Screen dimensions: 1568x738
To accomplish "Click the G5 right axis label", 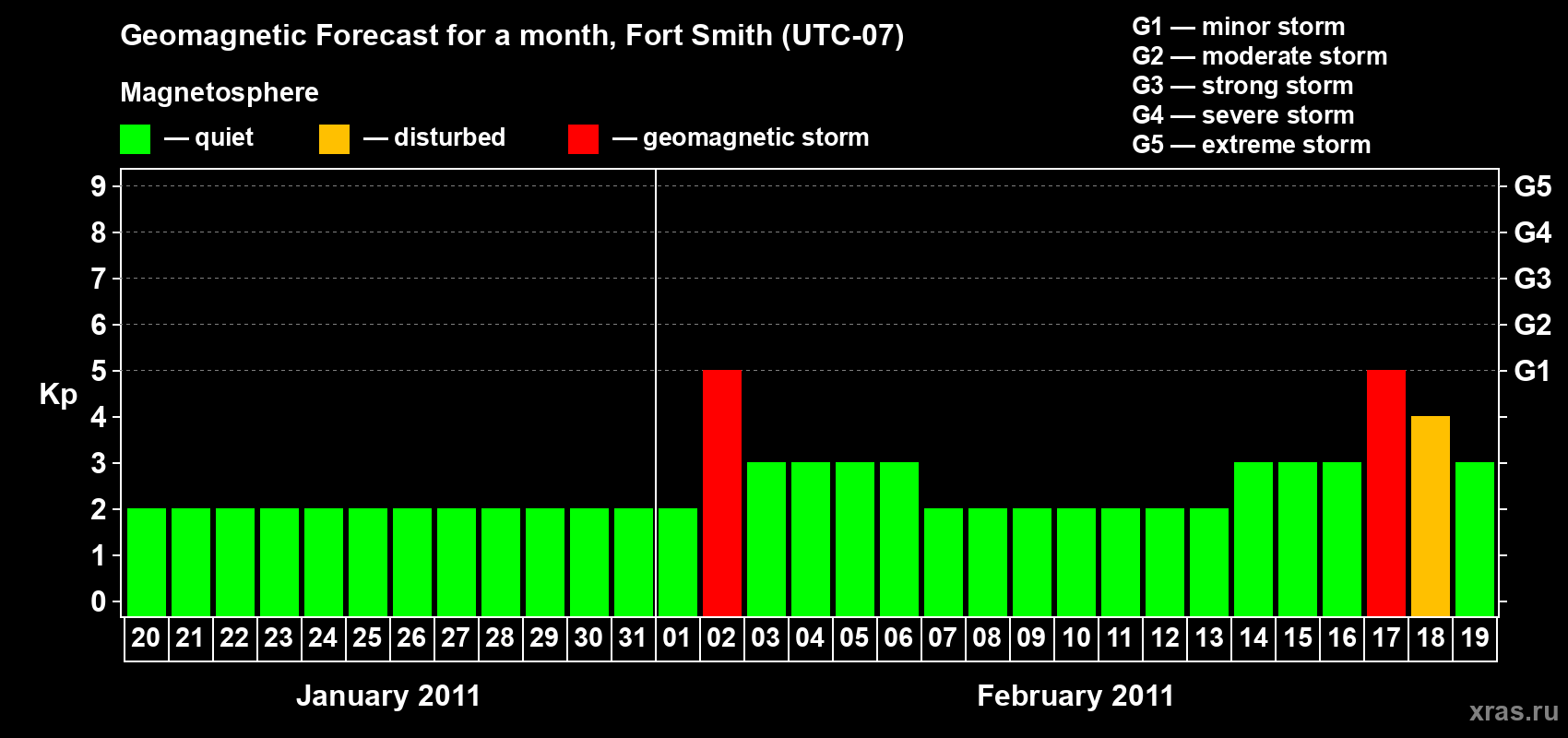I will [1533, 186].
